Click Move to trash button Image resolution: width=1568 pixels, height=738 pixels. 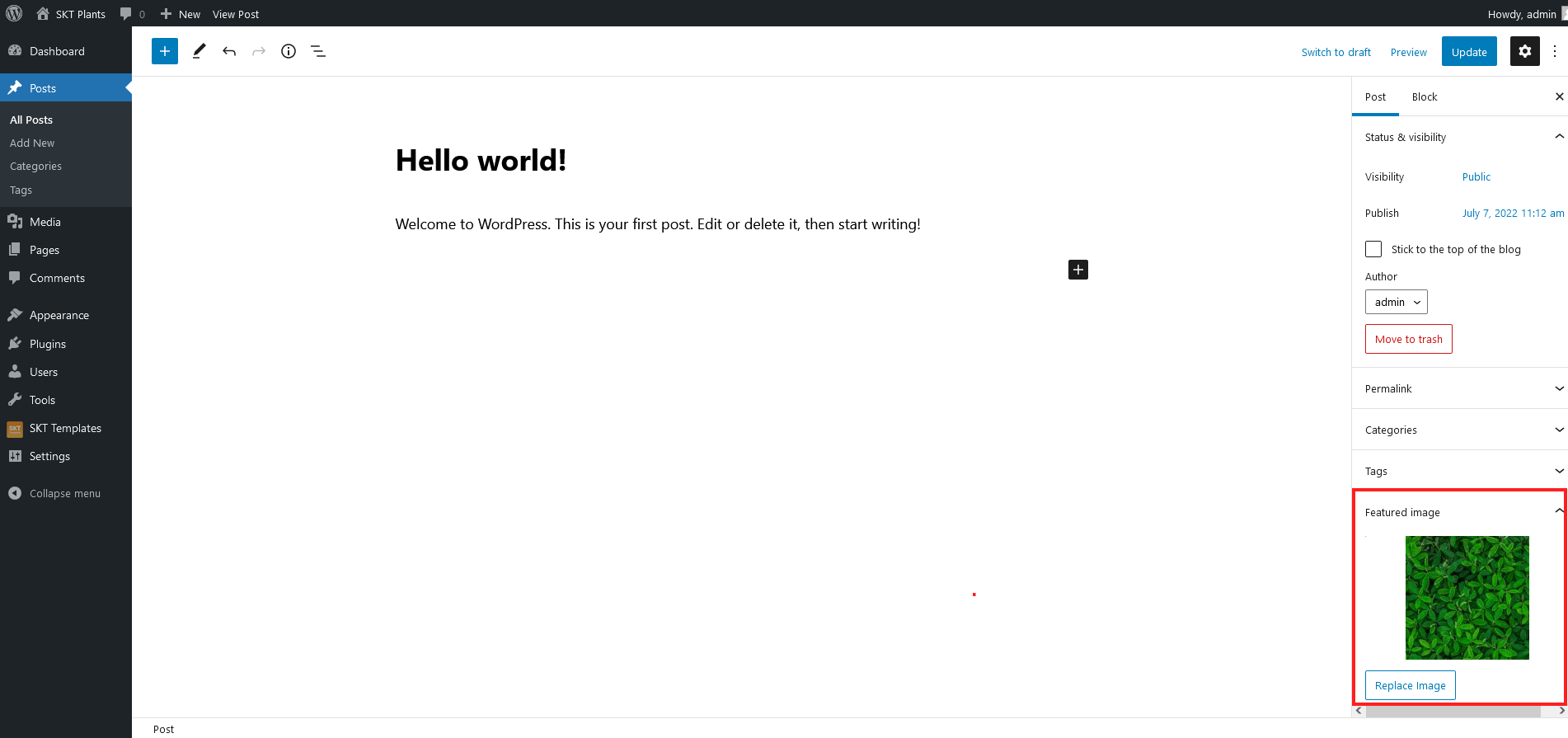click(x=1408, y=339)
